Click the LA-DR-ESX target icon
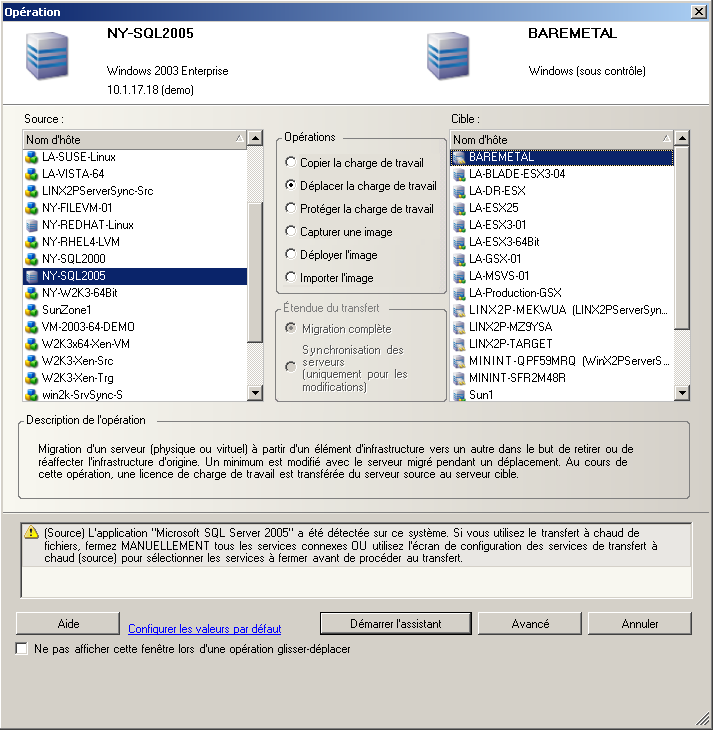This screenshot has width=713, height=730. tap(459, 191)
